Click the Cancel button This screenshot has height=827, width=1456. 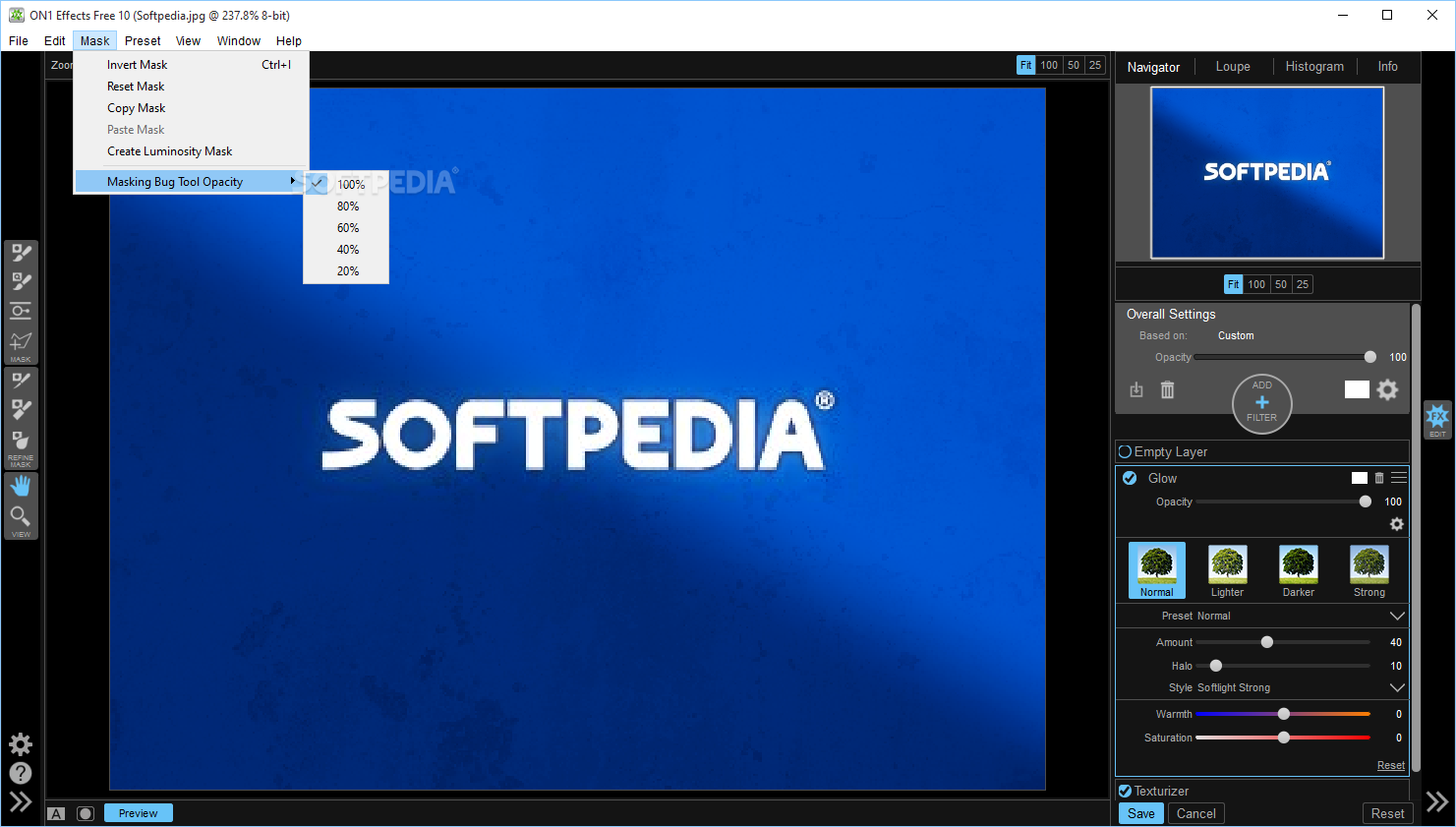click(x=1196, y=813)
